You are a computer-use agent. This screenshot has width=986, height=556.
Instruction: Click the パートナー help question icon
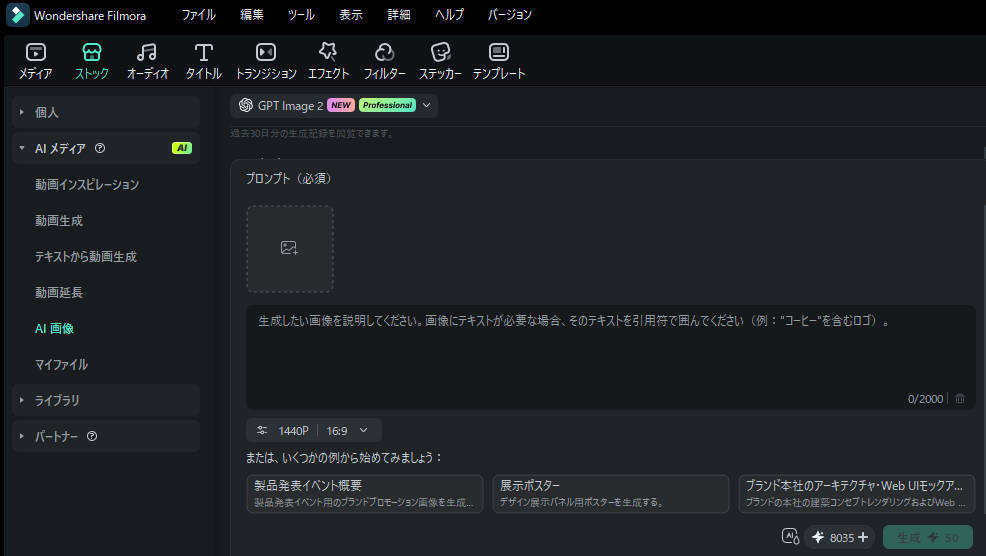tap(92, 436)
